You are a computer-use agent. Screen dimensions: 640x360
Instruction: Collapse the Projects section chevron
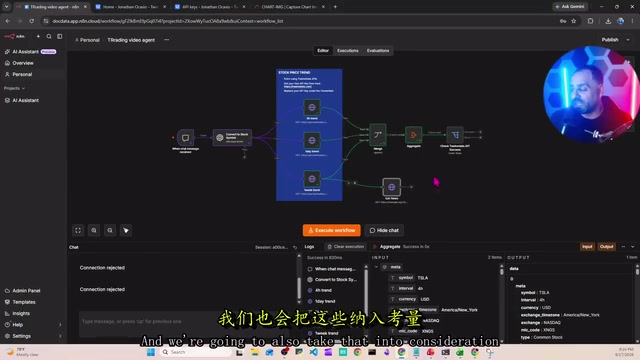[23, 89]
